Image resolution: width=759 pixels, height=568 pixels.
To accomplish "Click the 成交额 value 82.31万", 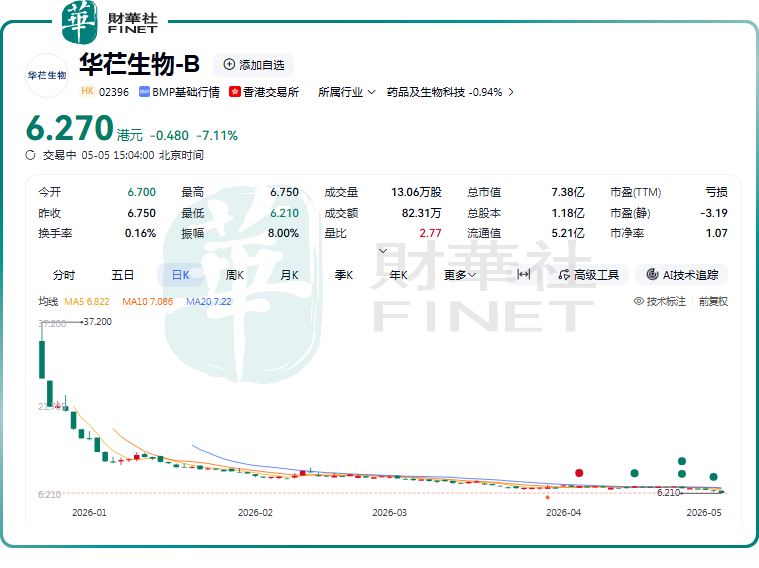I will point(421,213).
